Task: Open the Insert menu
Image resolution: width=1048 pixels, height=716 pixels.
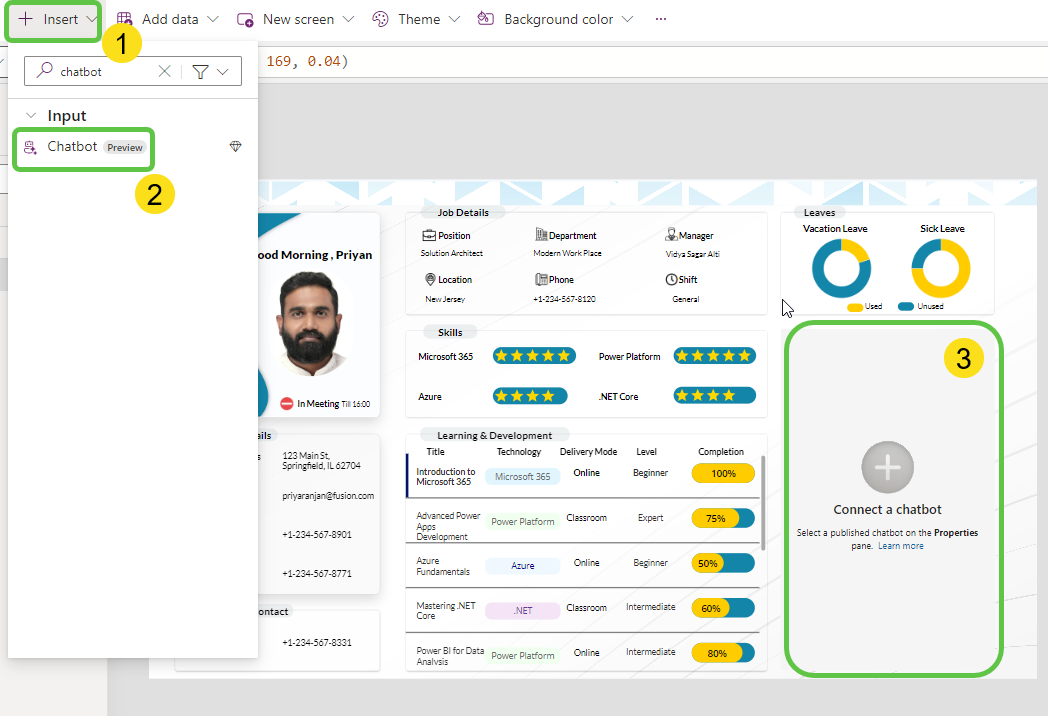Action: coord(53,19)
